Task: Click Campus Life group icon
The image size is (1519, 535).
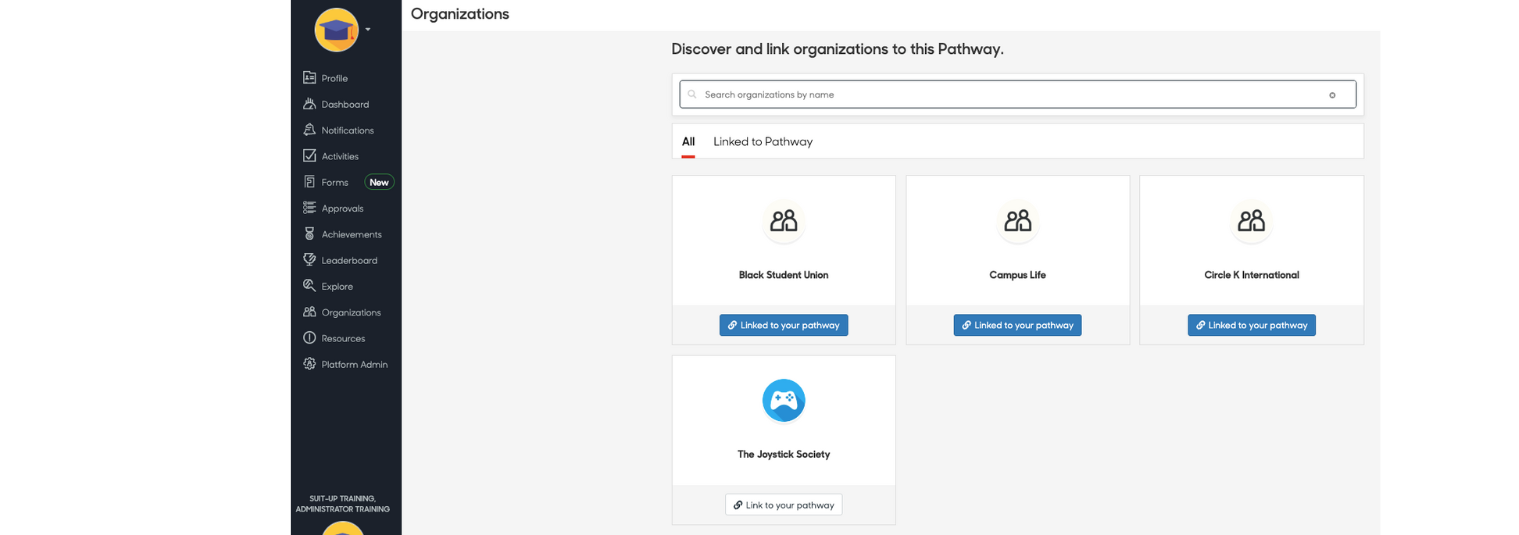Action: click(x=1018, y=221)
